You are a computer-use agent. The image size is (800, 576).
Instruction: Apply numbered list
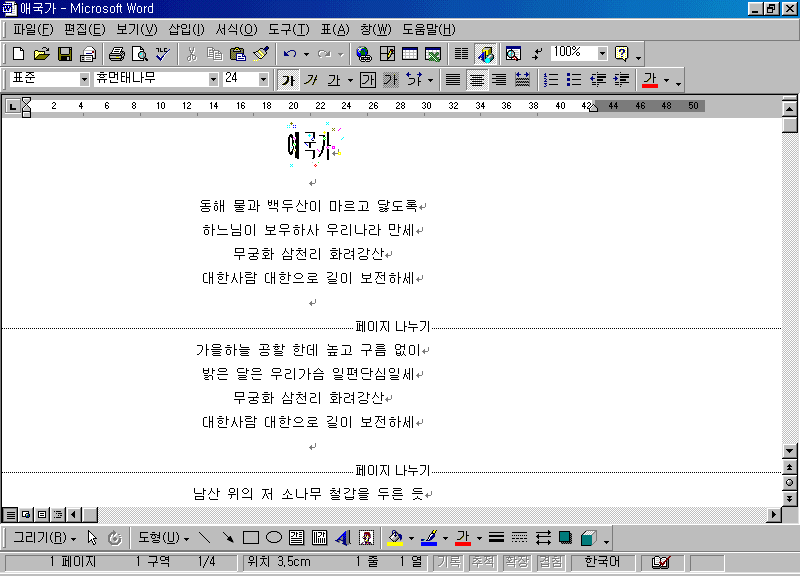tap(551, 80)
